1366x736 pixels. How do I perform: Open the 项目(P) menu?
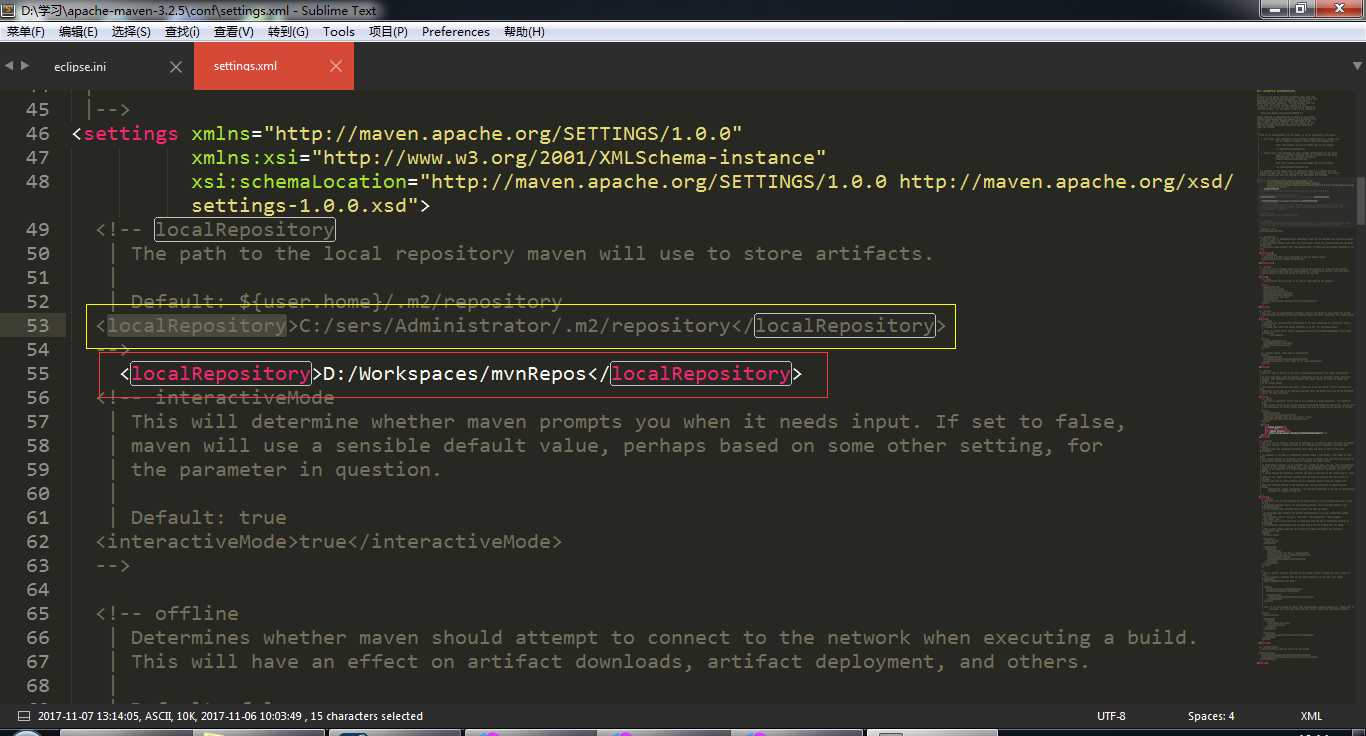388,31
